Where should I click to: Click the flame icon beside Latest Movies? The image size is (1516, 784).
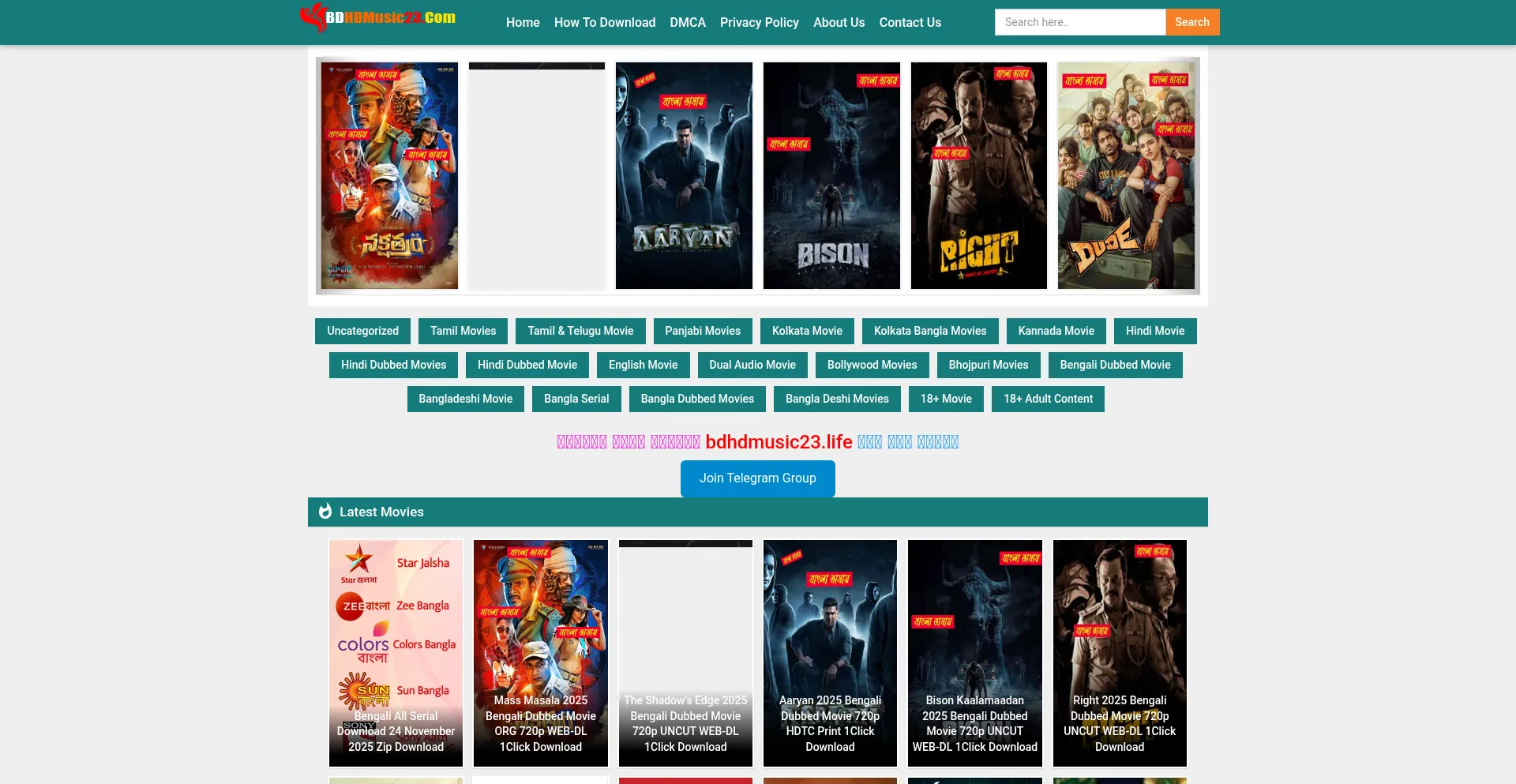pos(325,512)
